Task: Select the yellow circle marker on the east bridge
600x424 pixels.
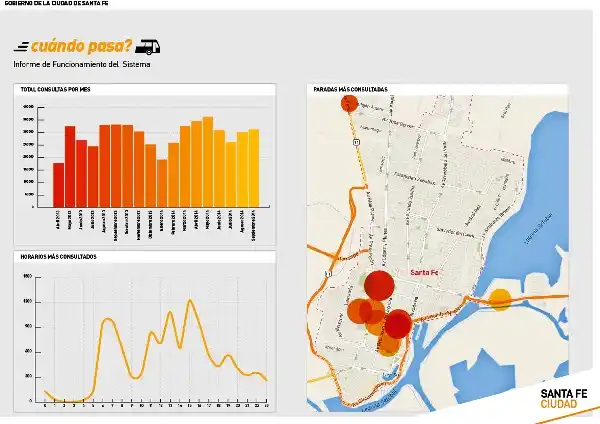Action: pyautogui.click(x=500, y=300)
